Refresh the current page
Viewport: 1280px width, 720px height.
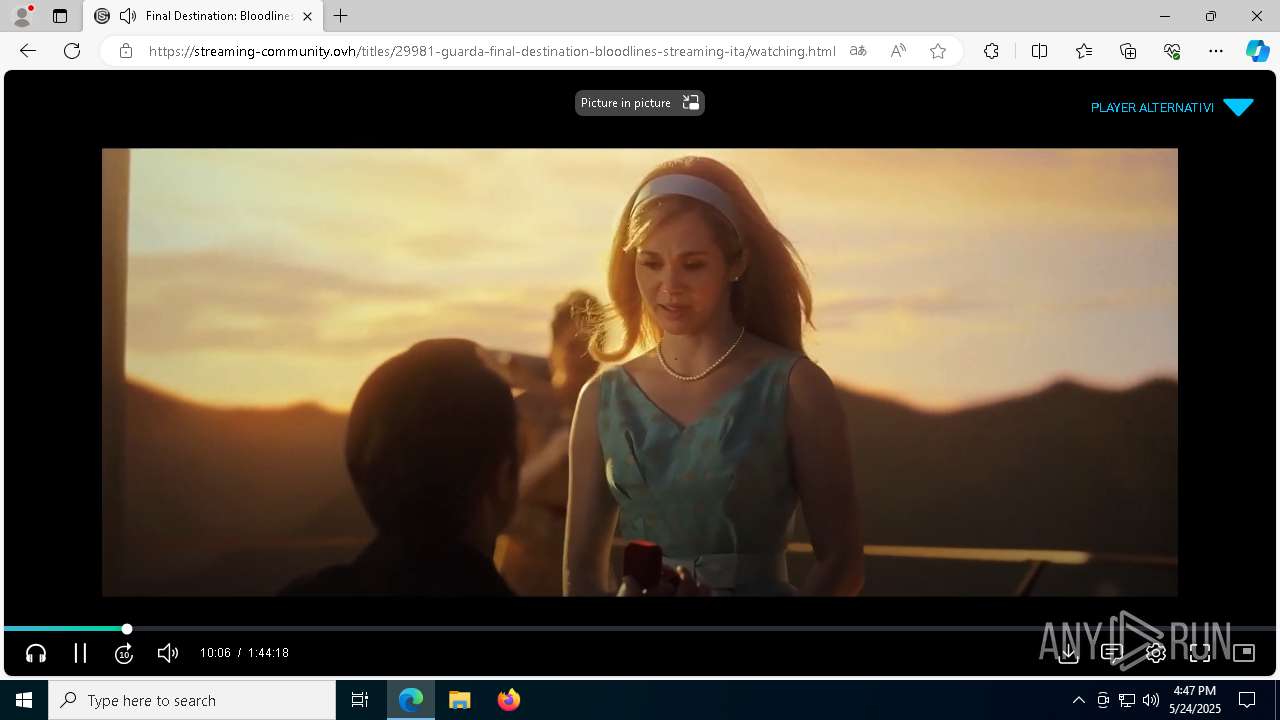tap(72, 51)
